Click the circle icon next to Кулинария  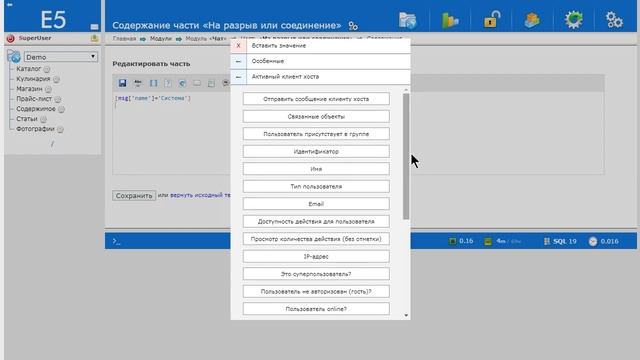point(56,80)
